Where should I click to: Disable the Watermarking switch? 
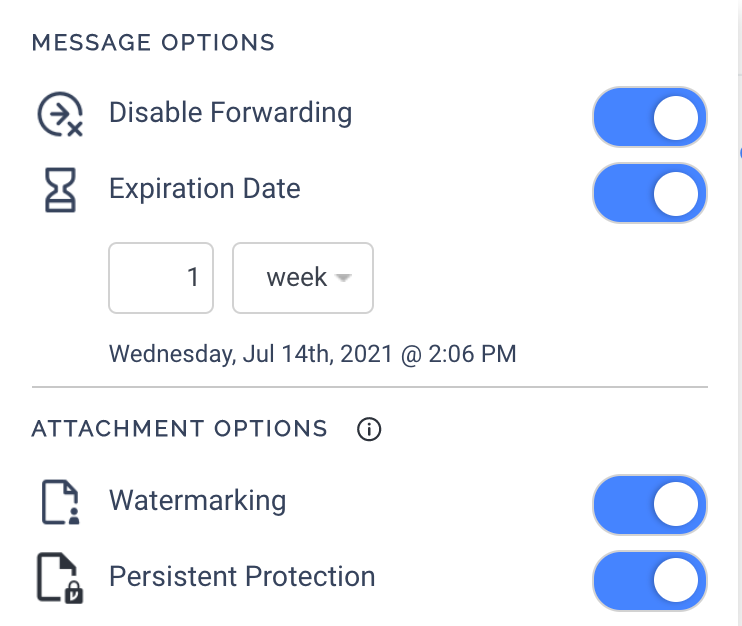(x=650, y=505)
